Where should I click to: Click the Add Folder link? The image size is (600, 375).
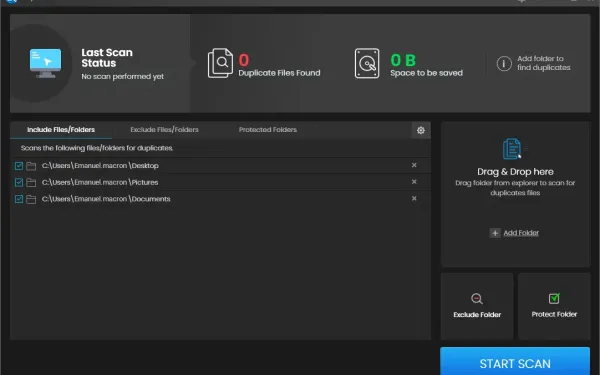pyautogui.click(x=521, y=233)
